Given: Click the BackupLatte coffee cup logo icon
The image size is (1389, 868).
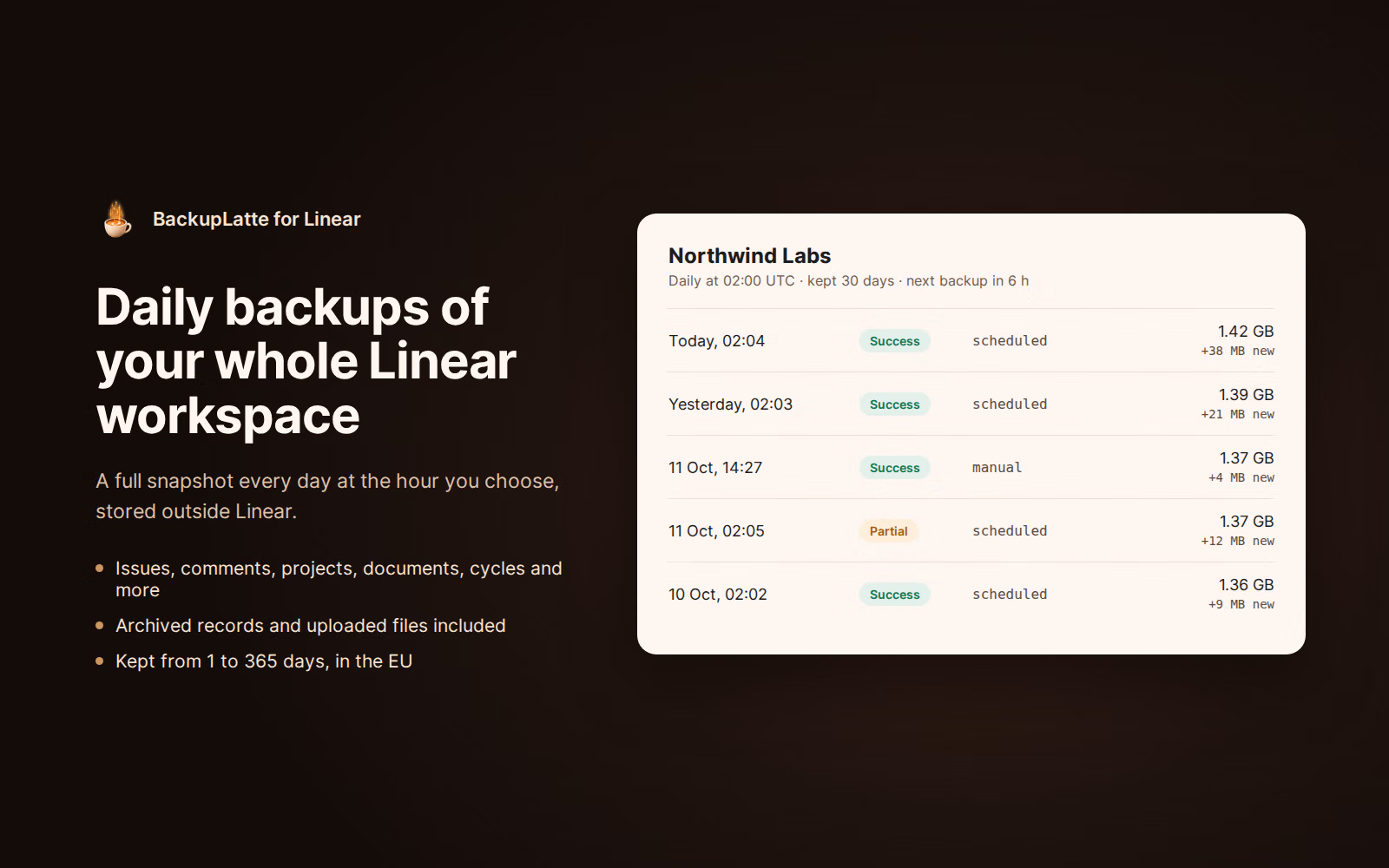Looking at the screenshot, I should point(117,219).
